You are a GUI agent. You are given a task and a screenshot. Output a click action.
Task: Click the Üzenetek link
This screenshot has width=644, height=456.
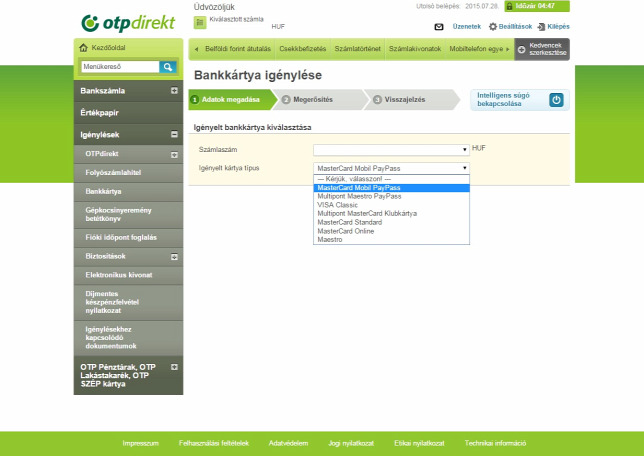467,27
